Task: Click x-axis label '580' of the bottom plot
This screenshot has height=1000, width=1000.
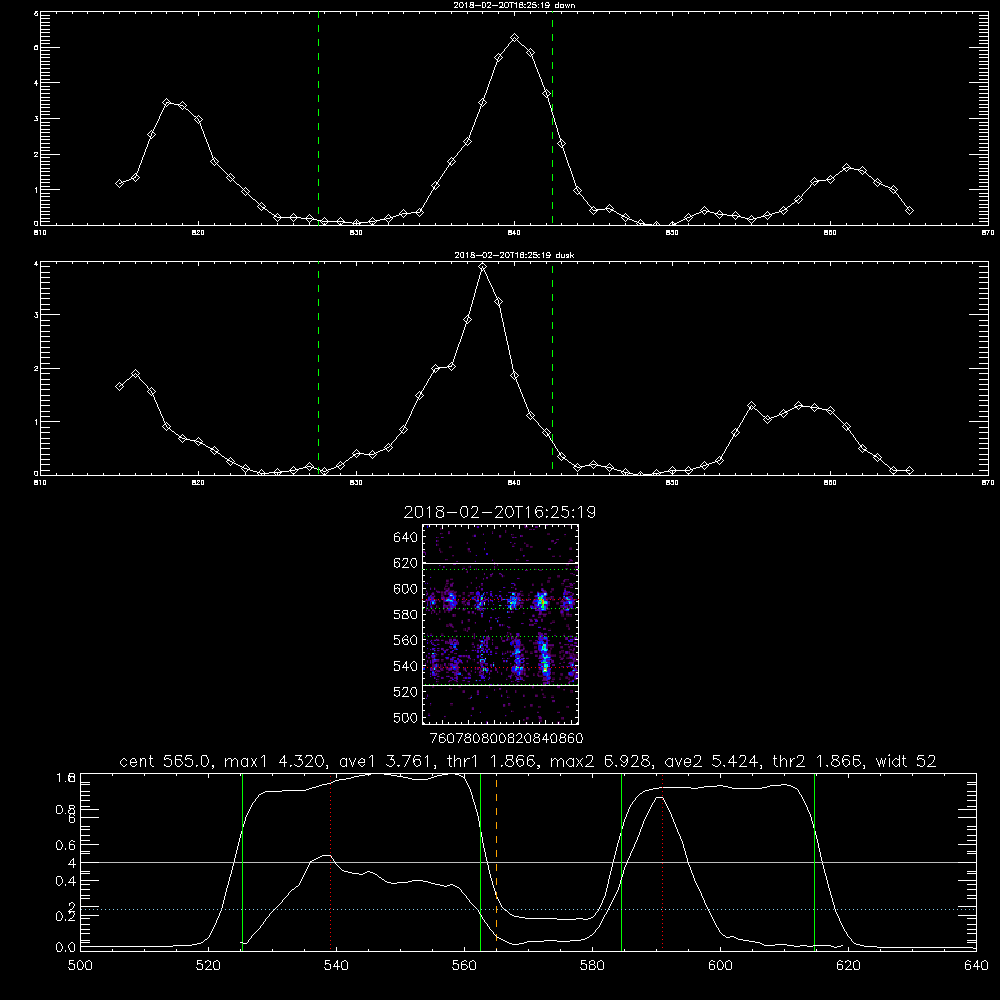Action: 592,966
